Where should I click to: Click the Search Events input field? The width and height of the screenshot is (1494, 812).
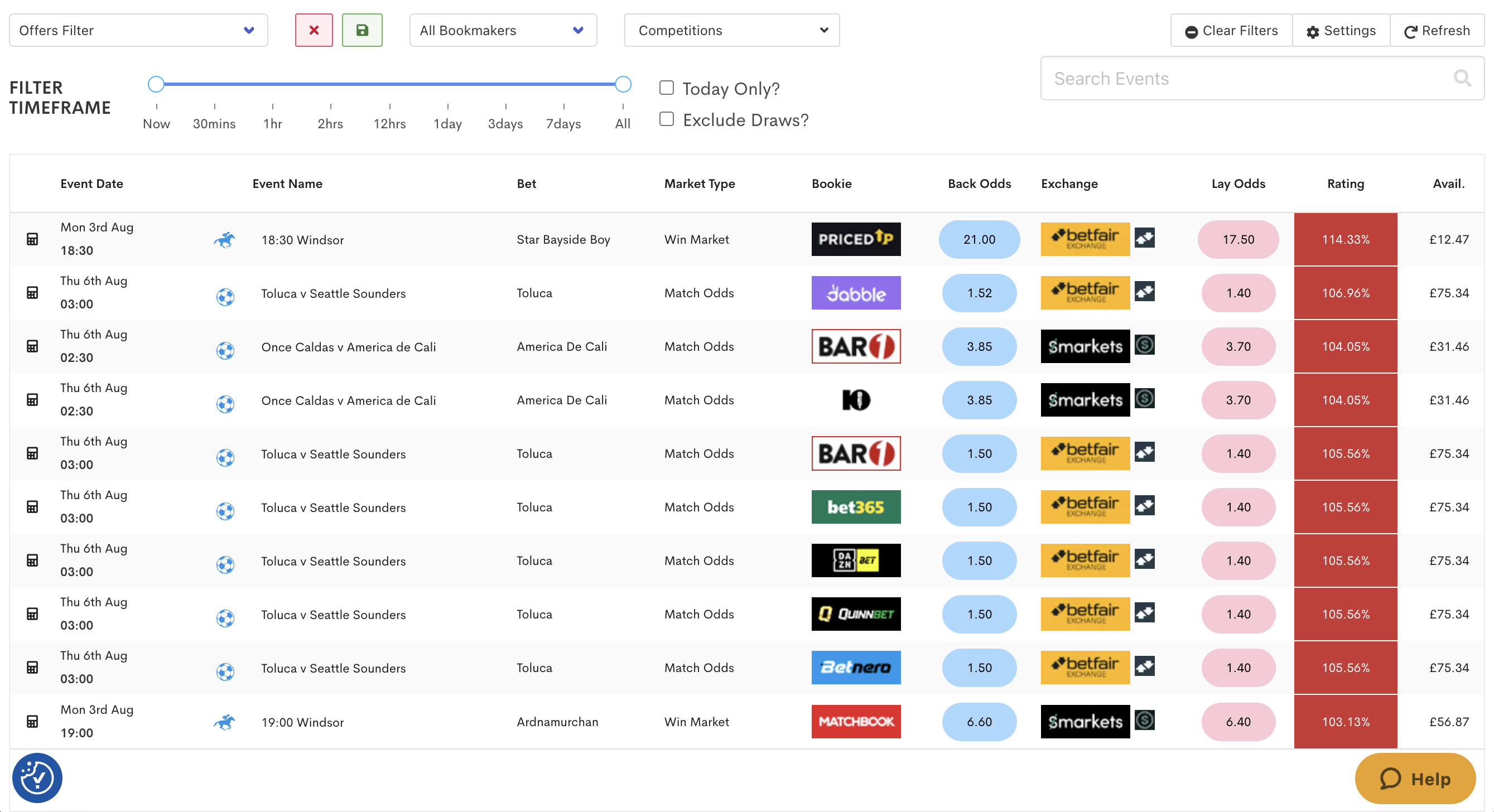pyautogui.click(x=1262, y=78)
